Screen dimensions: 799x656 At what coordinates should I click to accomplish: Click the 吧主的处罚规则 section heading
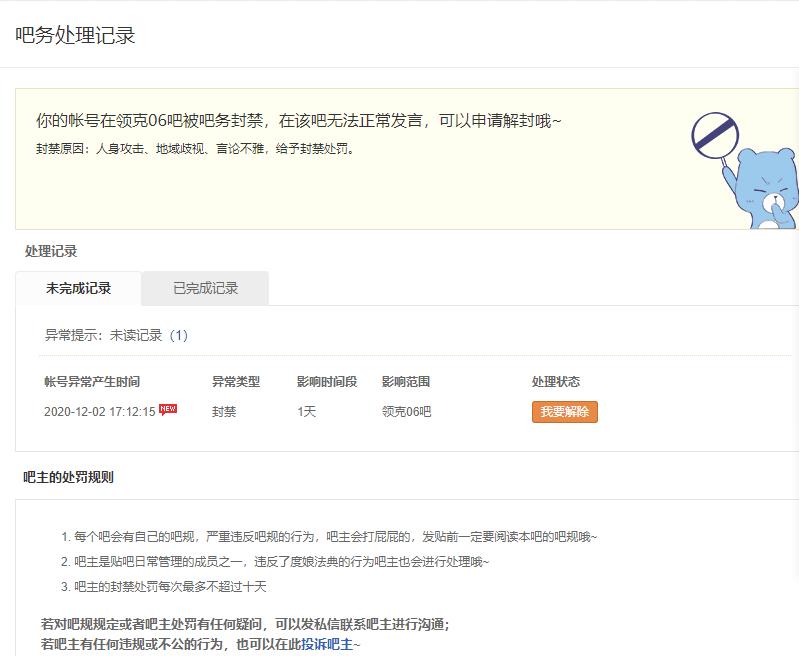coord(68,477)
